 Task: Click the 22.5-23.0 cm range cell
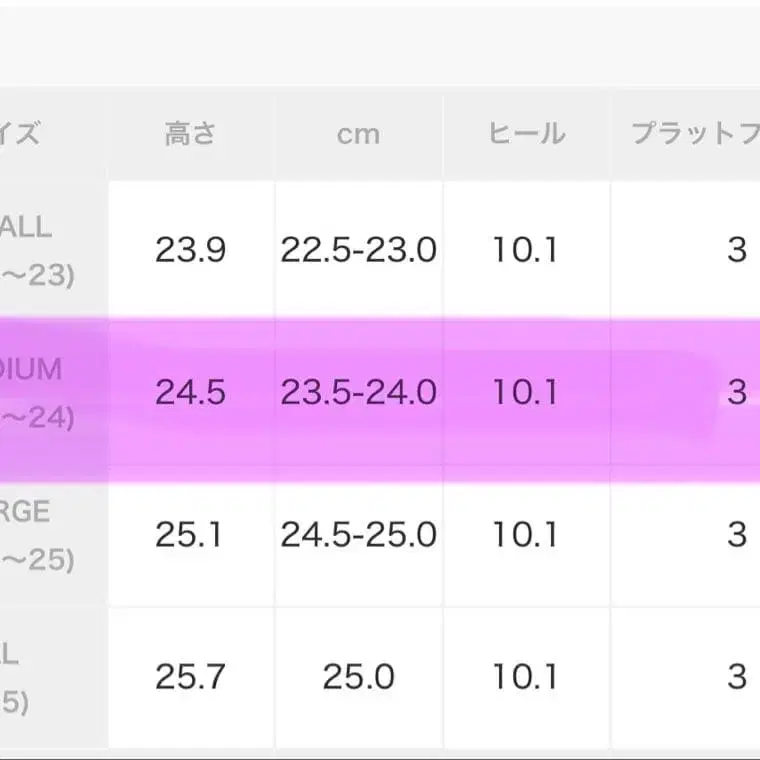click(359, 250)
